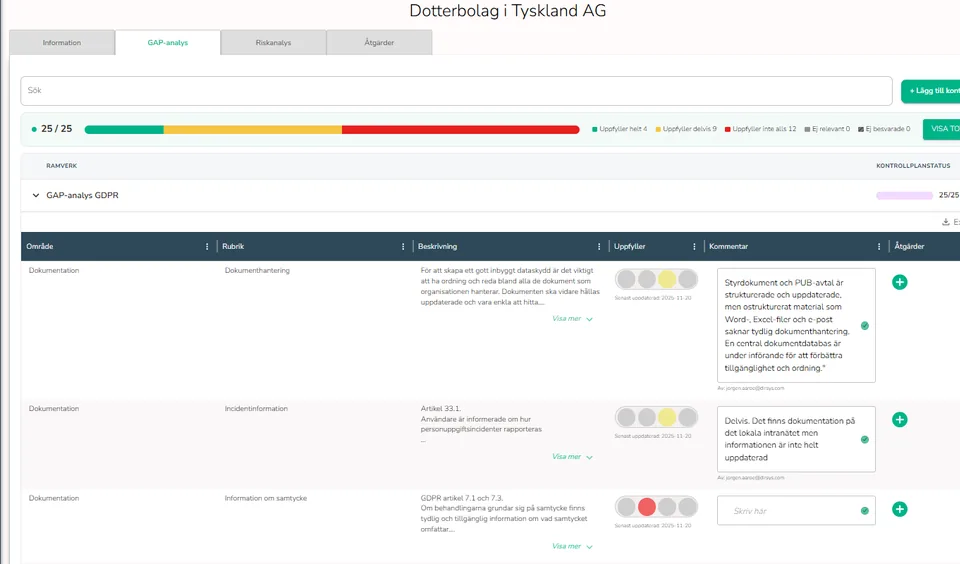Select yellow status dot for Dokumenthantering
This screenshot has width=960, height=564.
[667, 279]
